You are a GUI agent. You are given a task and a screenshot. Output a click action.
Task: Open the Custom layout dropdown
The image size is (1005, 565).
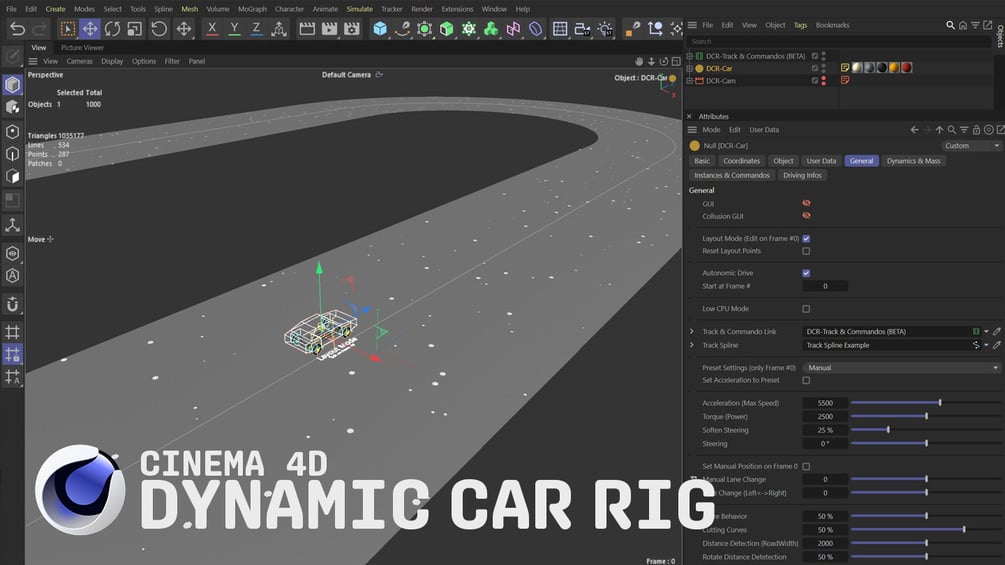pos(971,146)
